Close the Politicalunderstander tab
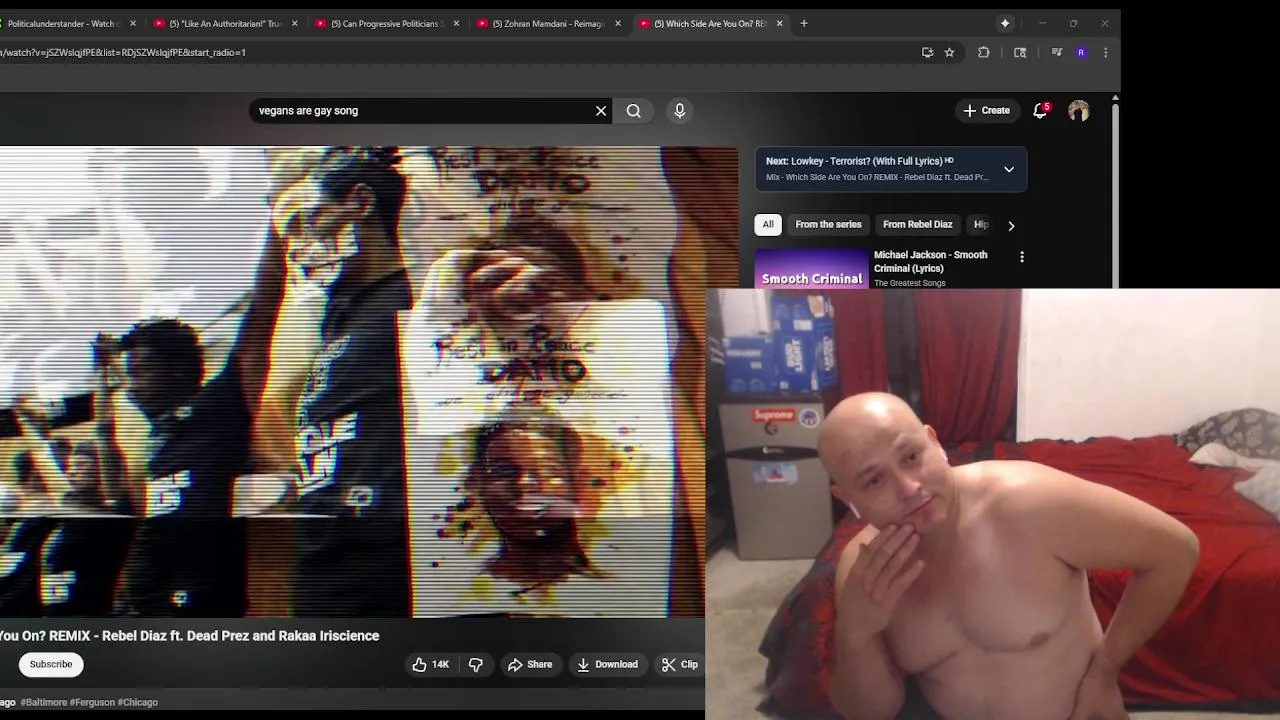Screen dimensions: 1280x720 coord(133,23)
